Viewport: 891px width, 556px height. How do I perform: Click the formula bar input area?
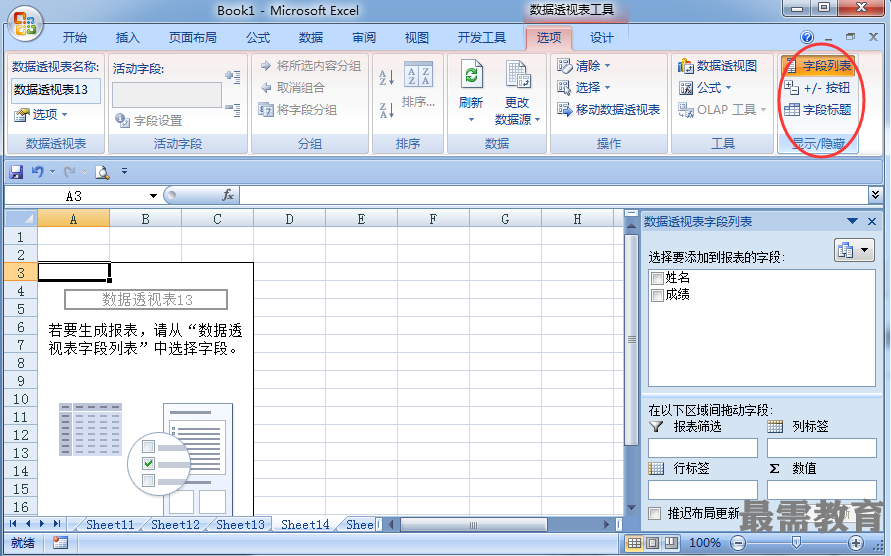554,196
